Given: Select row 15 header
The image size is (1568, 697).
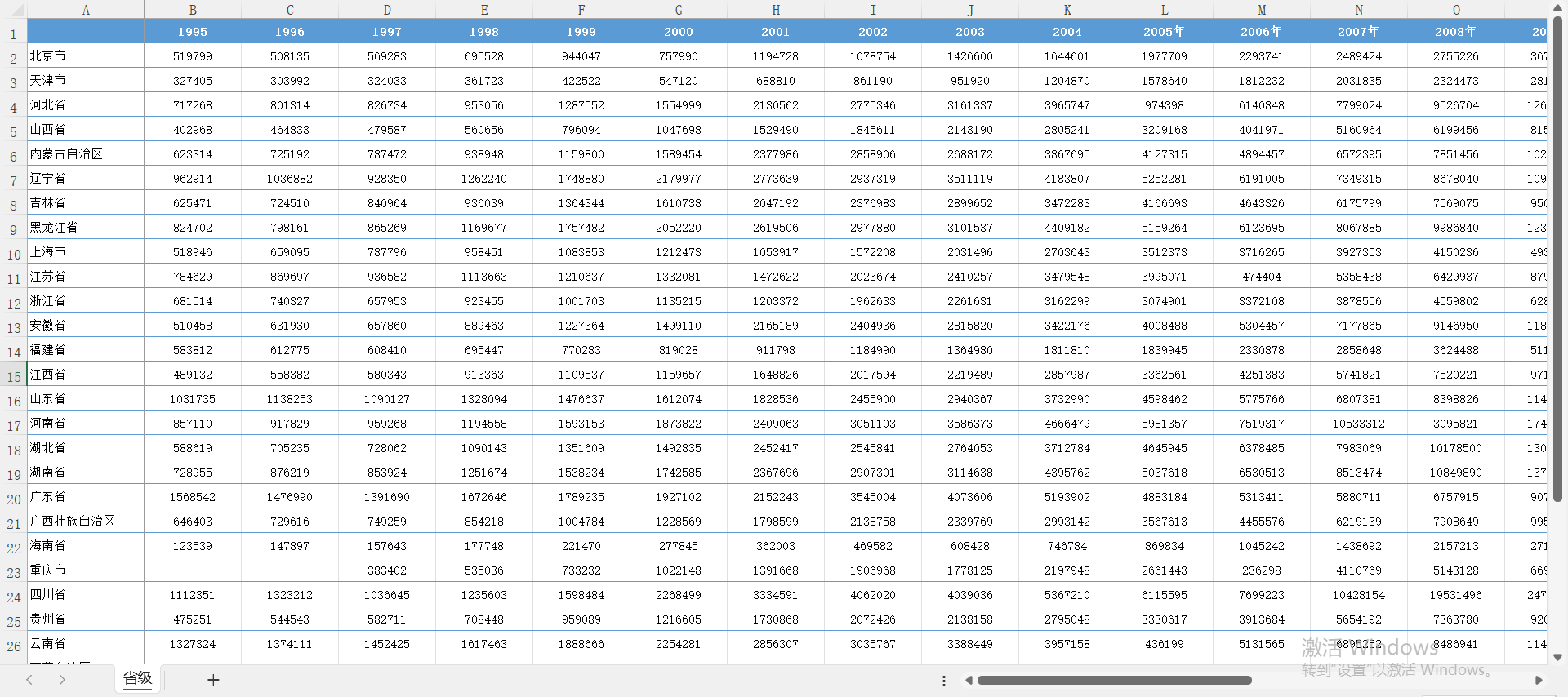Looking at the screenshot, I should click(14, 376).
